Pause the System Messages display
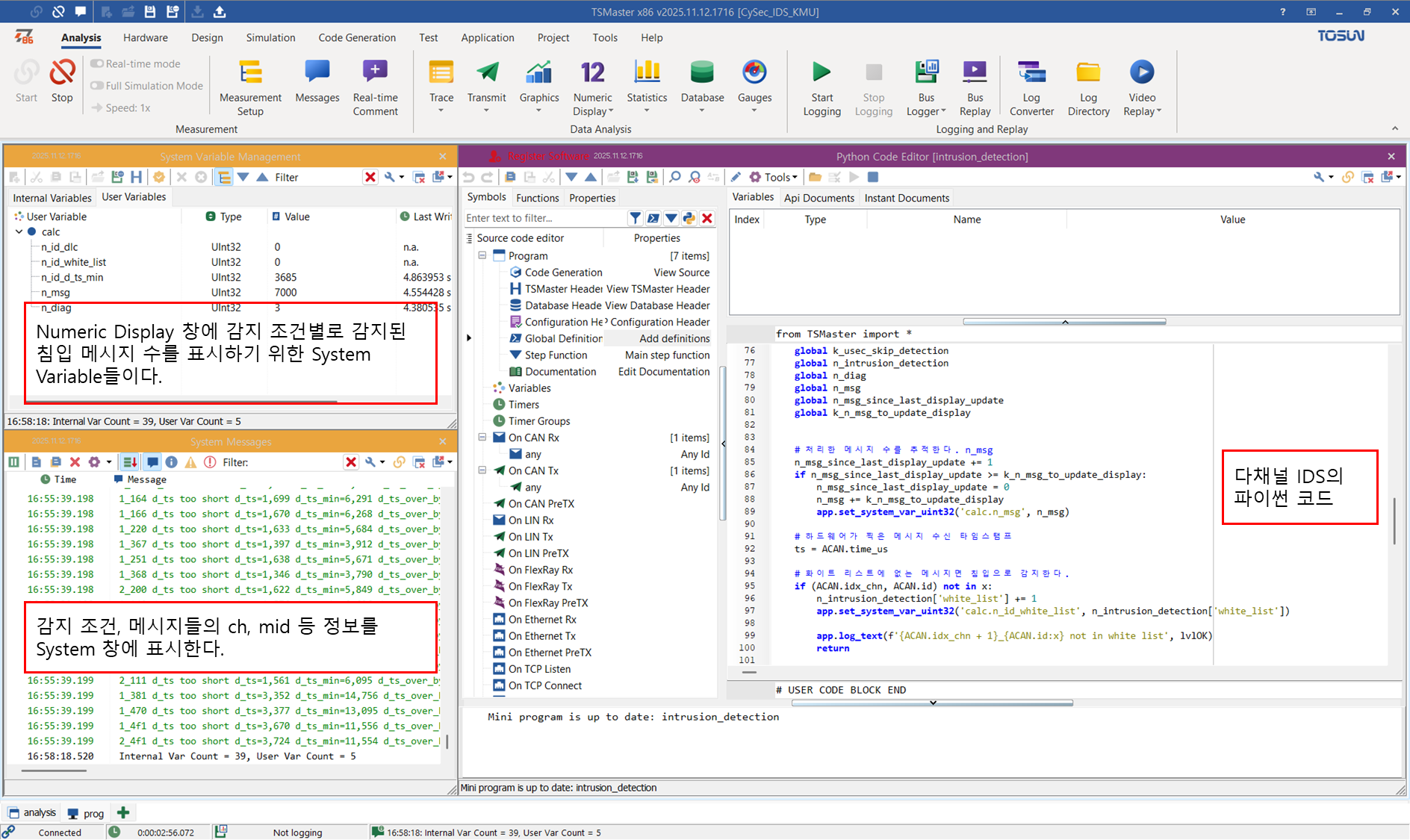Screen dimensions: 1410x840 14,462
